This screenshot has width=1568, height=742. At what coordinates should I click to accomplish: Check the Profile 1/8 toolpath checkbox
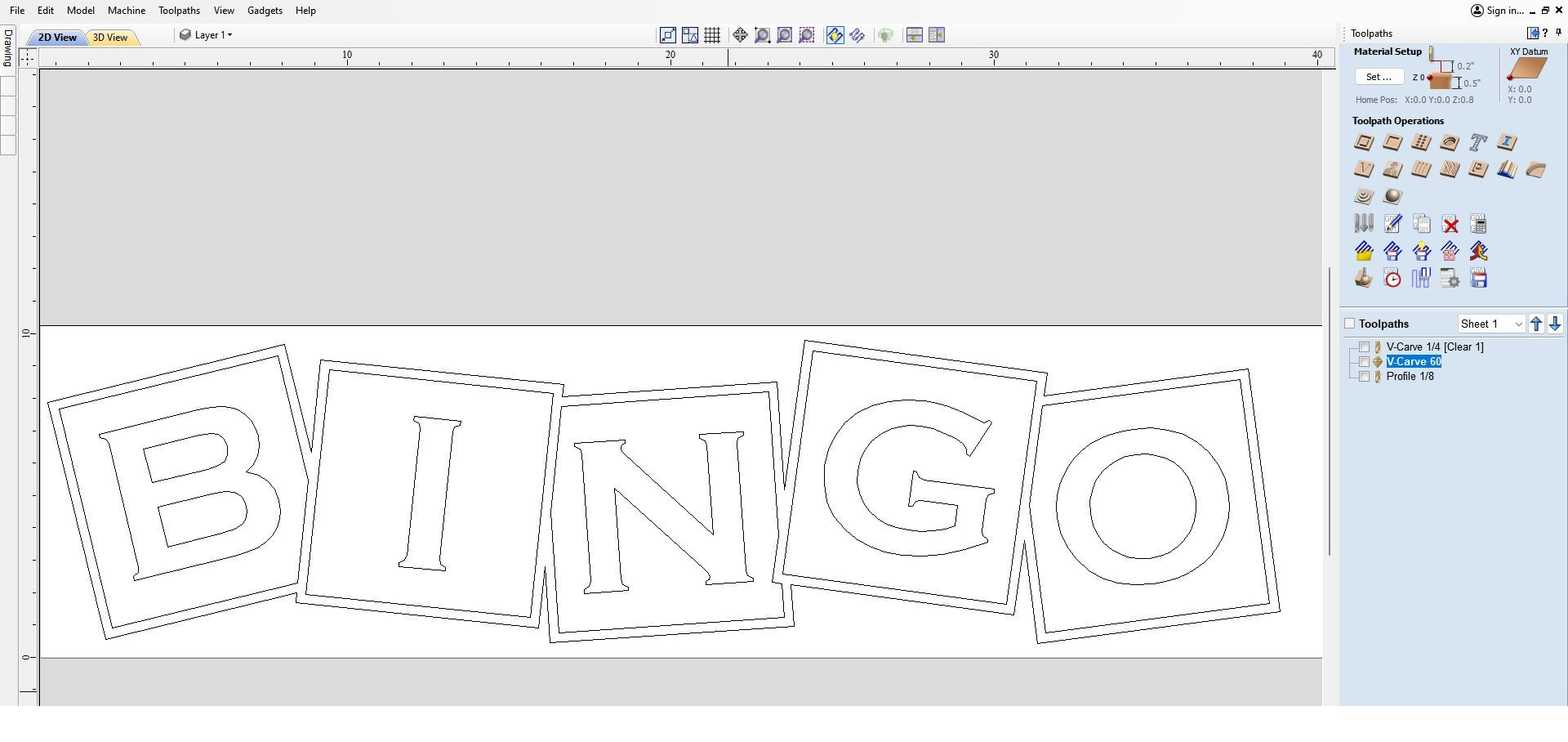click(x=1365, y=377)
